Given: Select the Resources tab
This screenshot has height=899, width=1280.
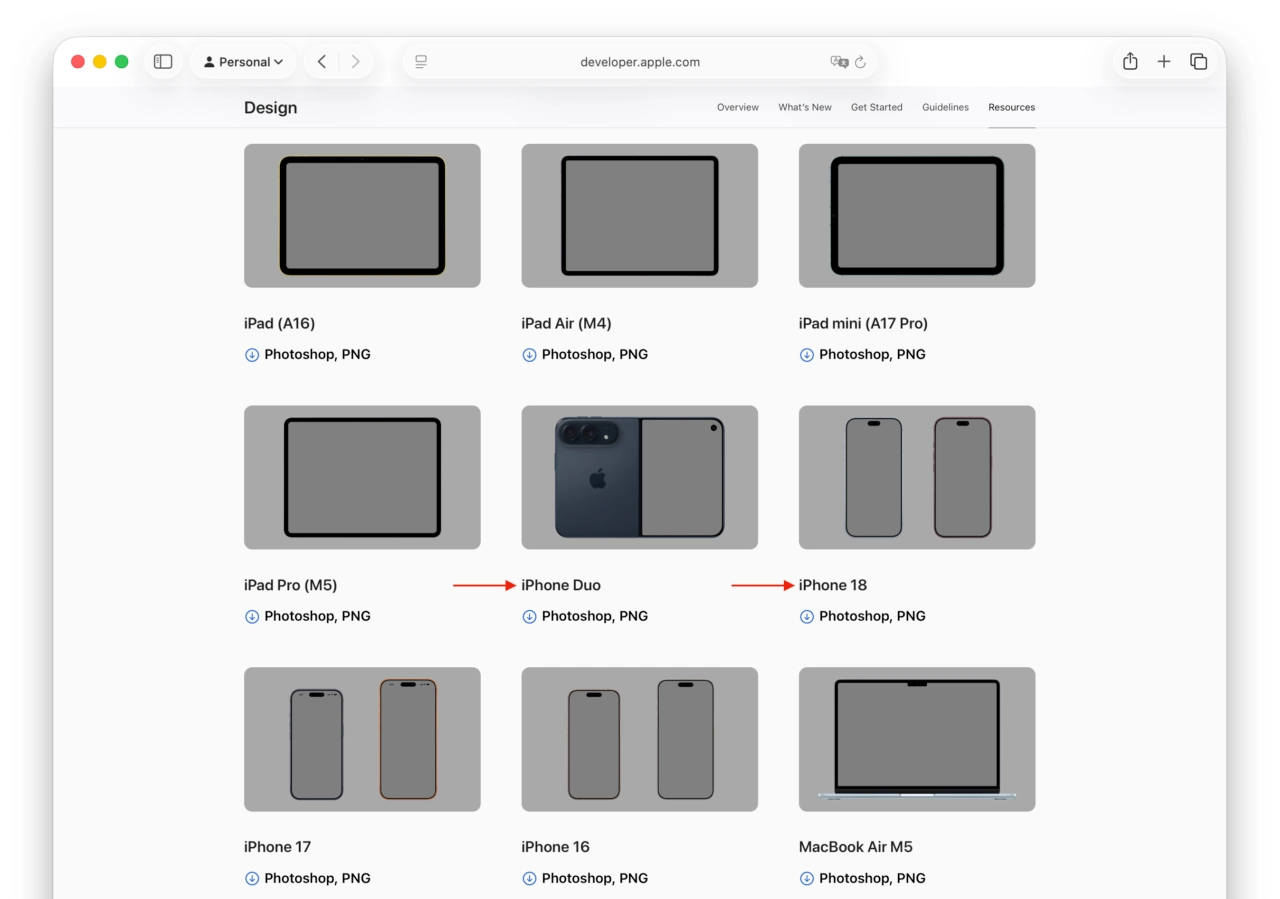Looking at the screenshot, I should [x=1012, y=107].
